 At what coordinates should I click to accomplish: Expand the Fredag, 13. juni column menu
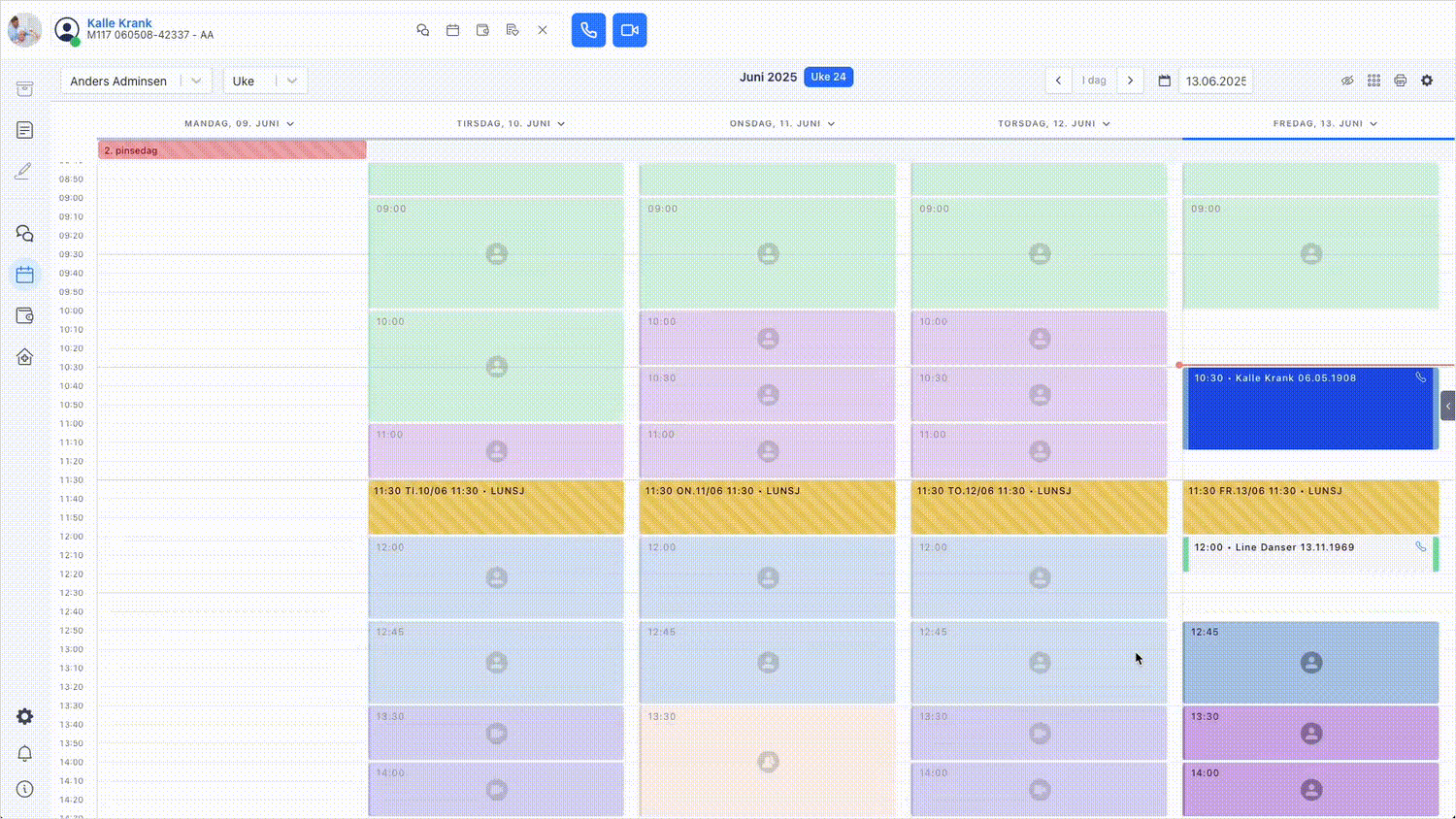(1373, 124)
